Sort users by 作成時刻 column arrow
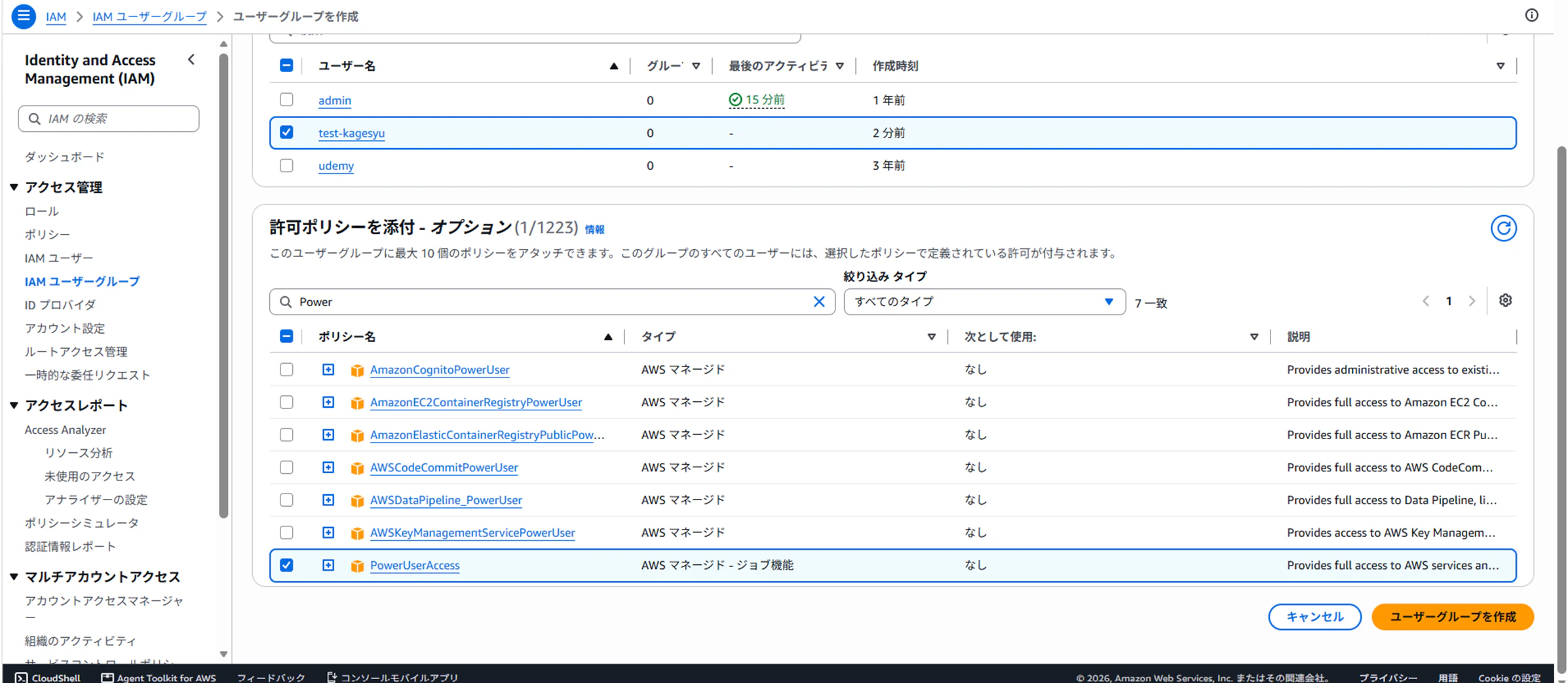Image resolution: width=1568 pixels, height=683 pixels. pyautogui.click(x=1500, y=66)
